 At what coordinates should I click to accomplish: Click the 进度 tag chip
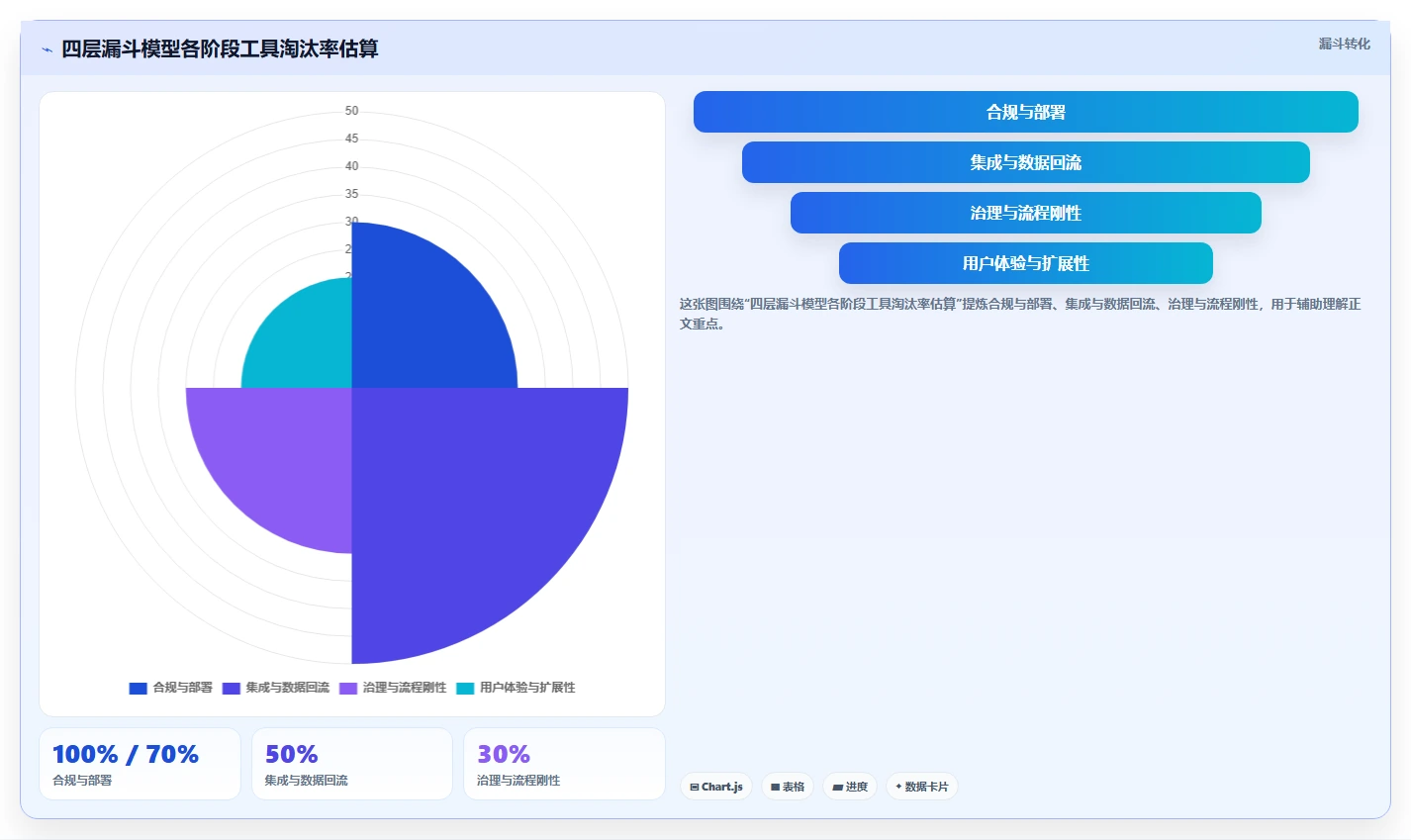coord(850,787)
